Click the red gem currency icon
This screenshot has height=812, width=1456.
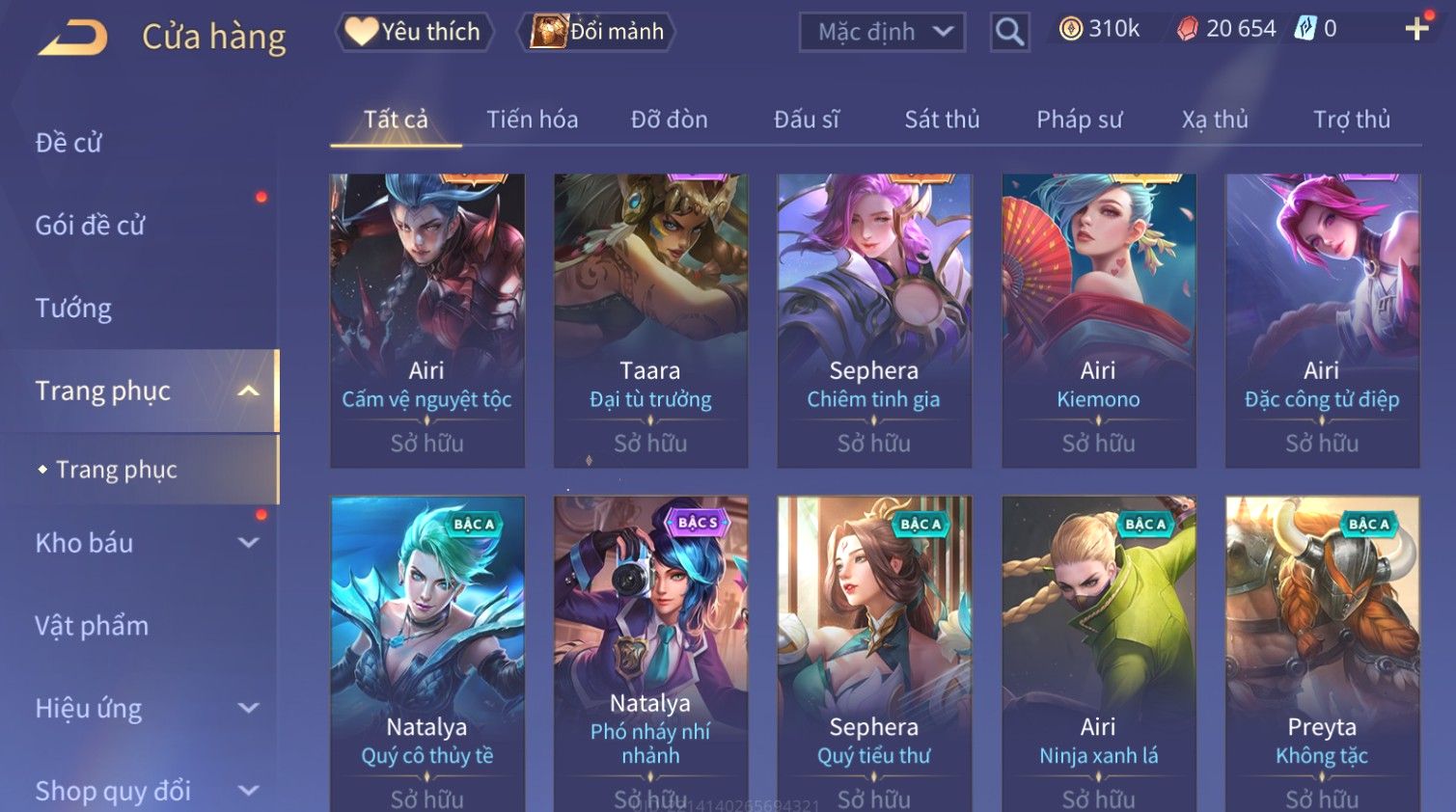pos(1188,29)
